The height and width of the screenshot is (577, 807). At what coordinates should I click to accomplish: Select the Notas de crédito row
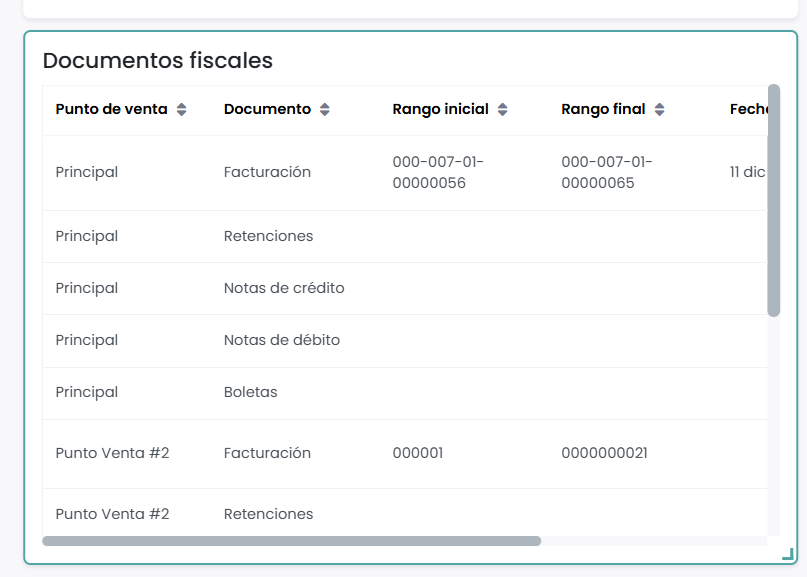click(284, 288)
